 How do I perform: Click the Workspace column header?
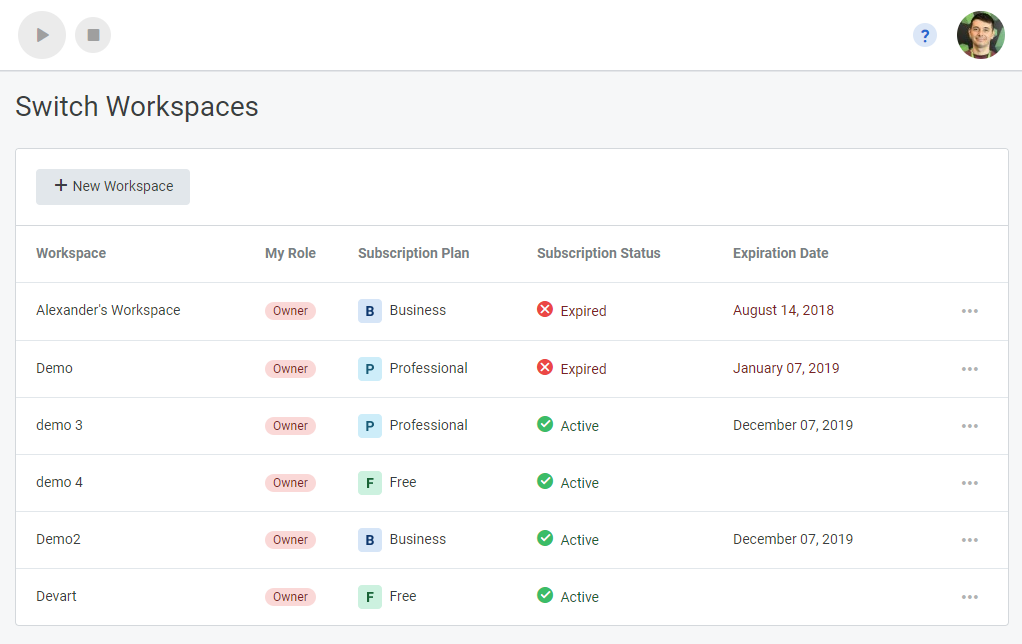point(71,254)
